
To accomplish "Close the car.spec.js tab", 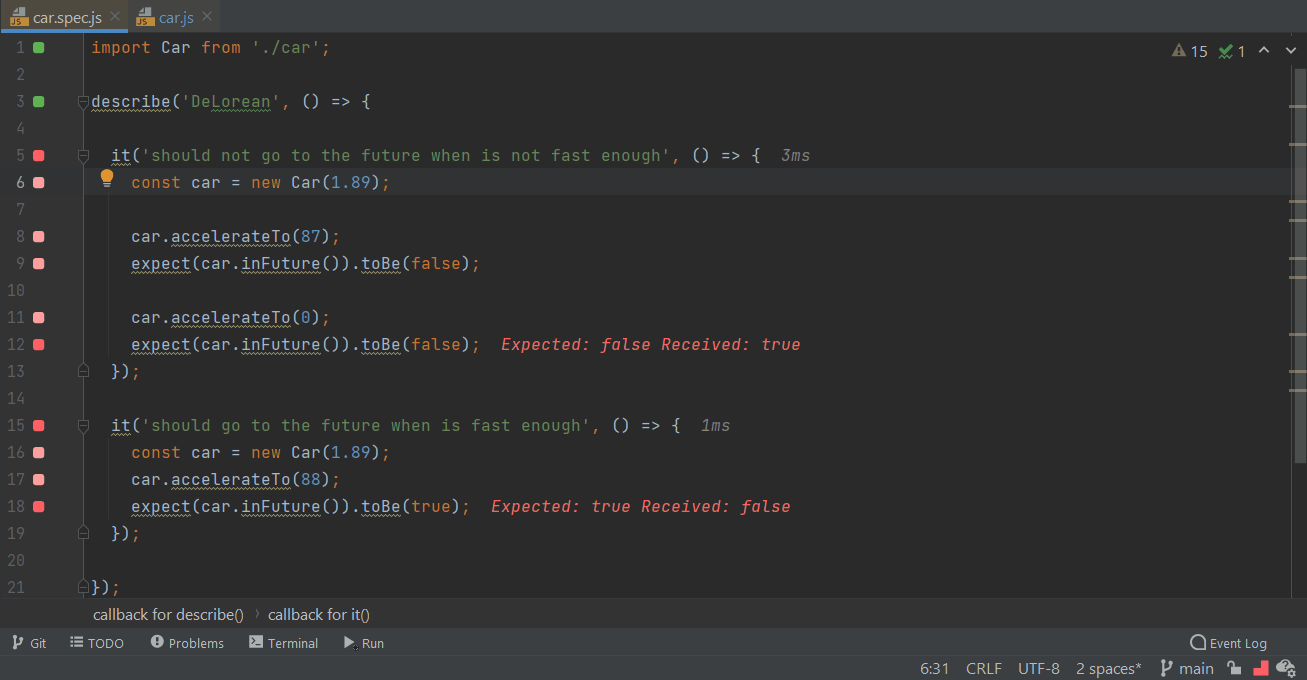I will tap(115, 17).
